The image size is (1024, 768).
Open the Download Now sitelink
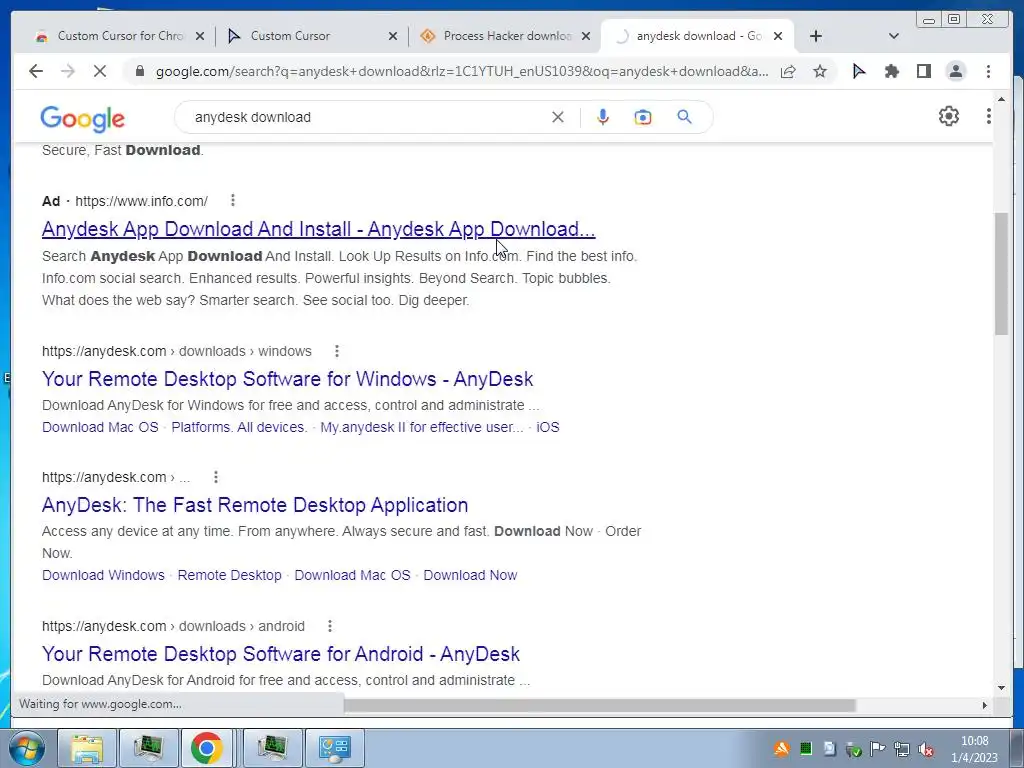click(470, 575)
